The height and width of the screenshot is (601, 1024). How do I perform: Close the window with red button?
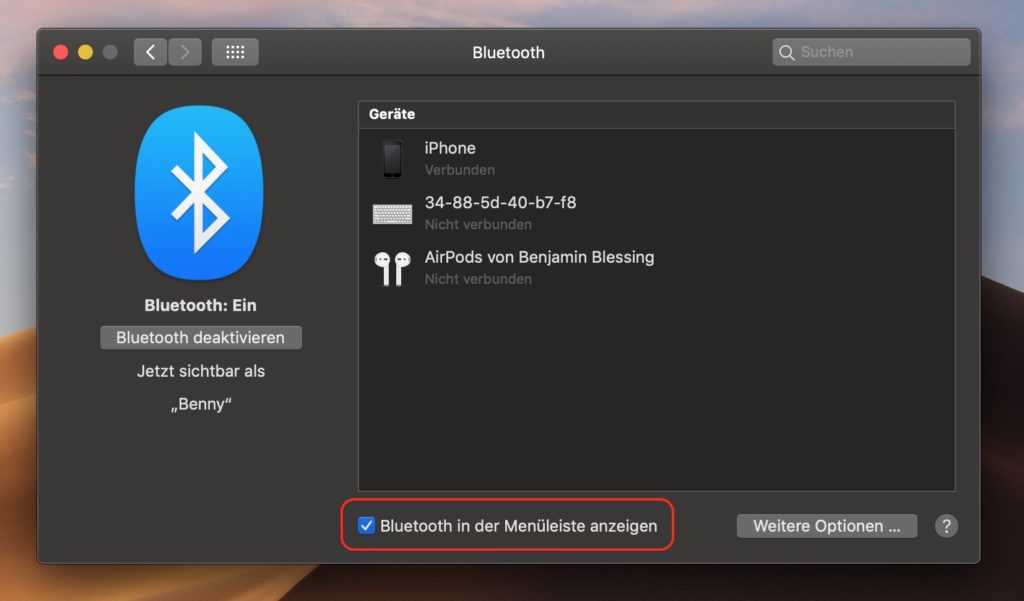[x=61, y=52]
